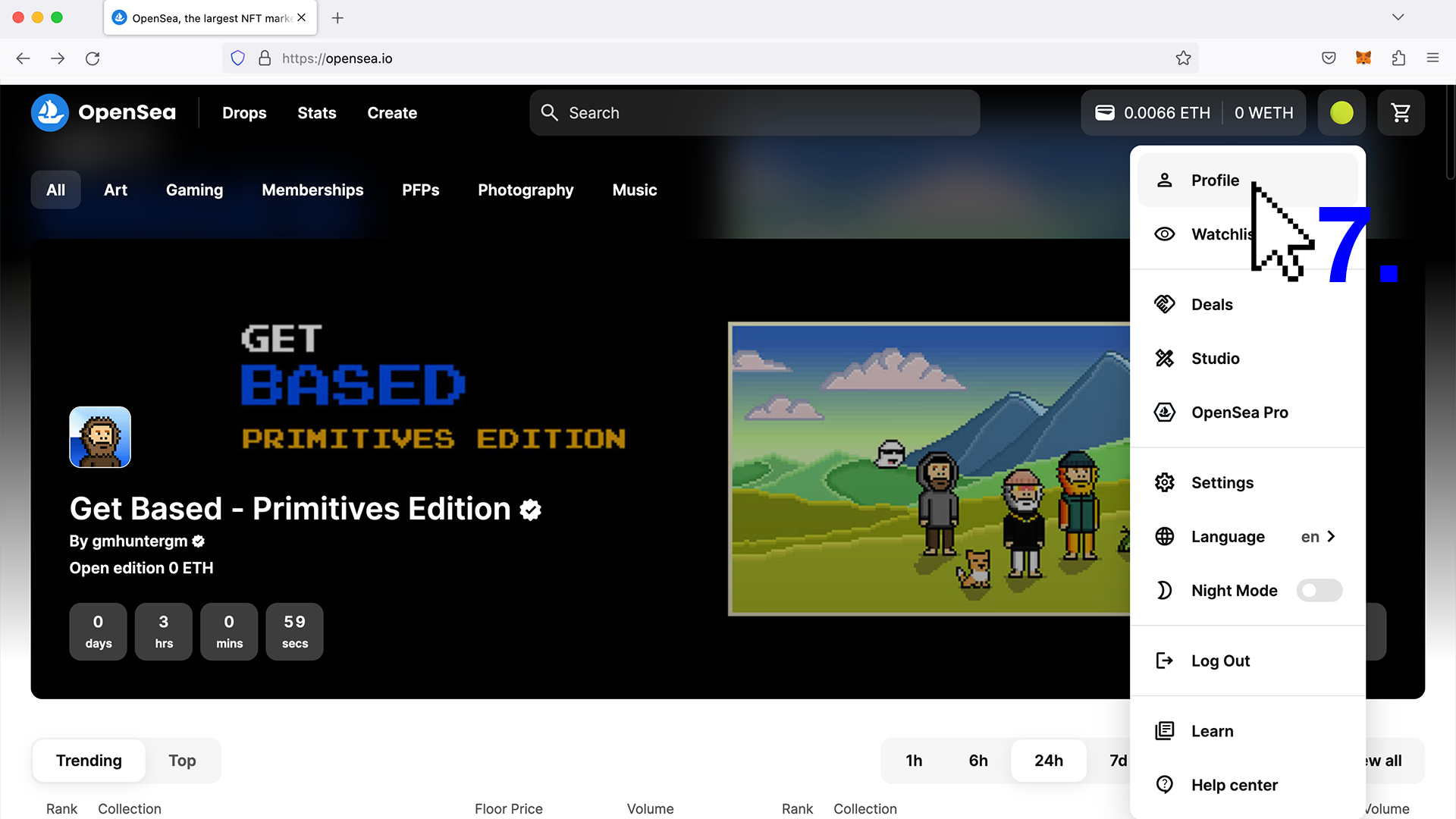Image resolution: width=1456 pixels, height=819 pixels.
Task: Open OpenSea Pro menu entry
Action: [x=1247, y=413]
